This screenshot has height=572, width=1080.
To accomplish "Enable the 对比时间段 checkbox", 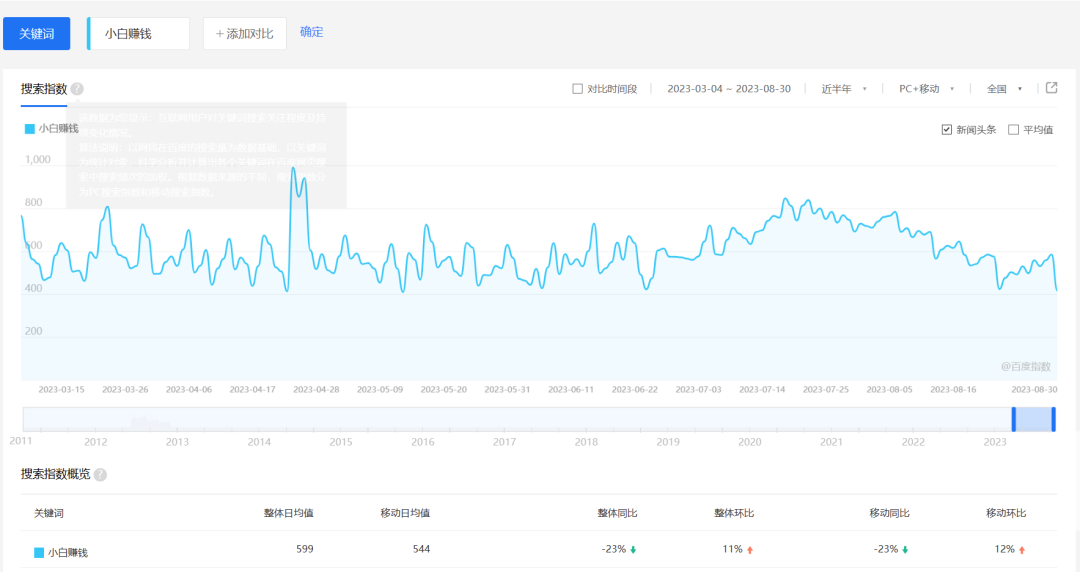I will pyautogui.click(x=577, y=89).
